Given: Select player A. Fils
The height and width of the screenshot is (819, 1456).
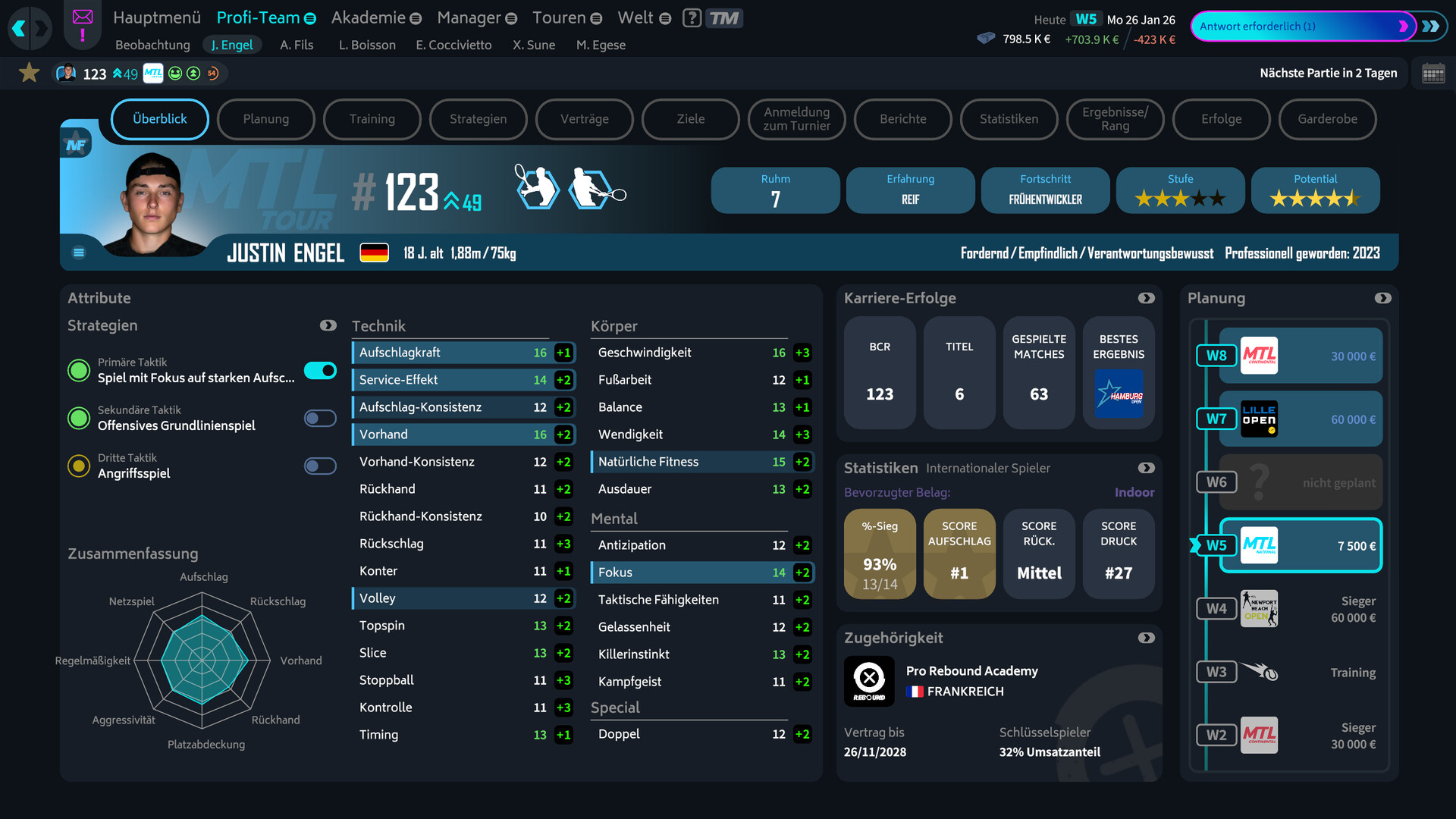Looking at the screenshot, I should point(297,45).
